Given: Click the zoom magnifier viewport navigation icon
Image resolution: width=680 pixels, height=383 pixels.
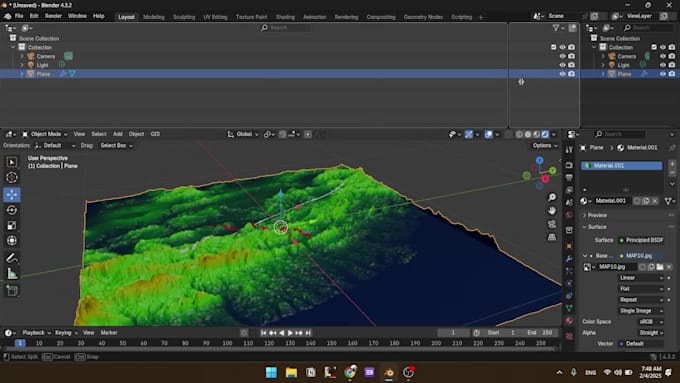Looking at the screenshot, I should click(x=552, y=197).
